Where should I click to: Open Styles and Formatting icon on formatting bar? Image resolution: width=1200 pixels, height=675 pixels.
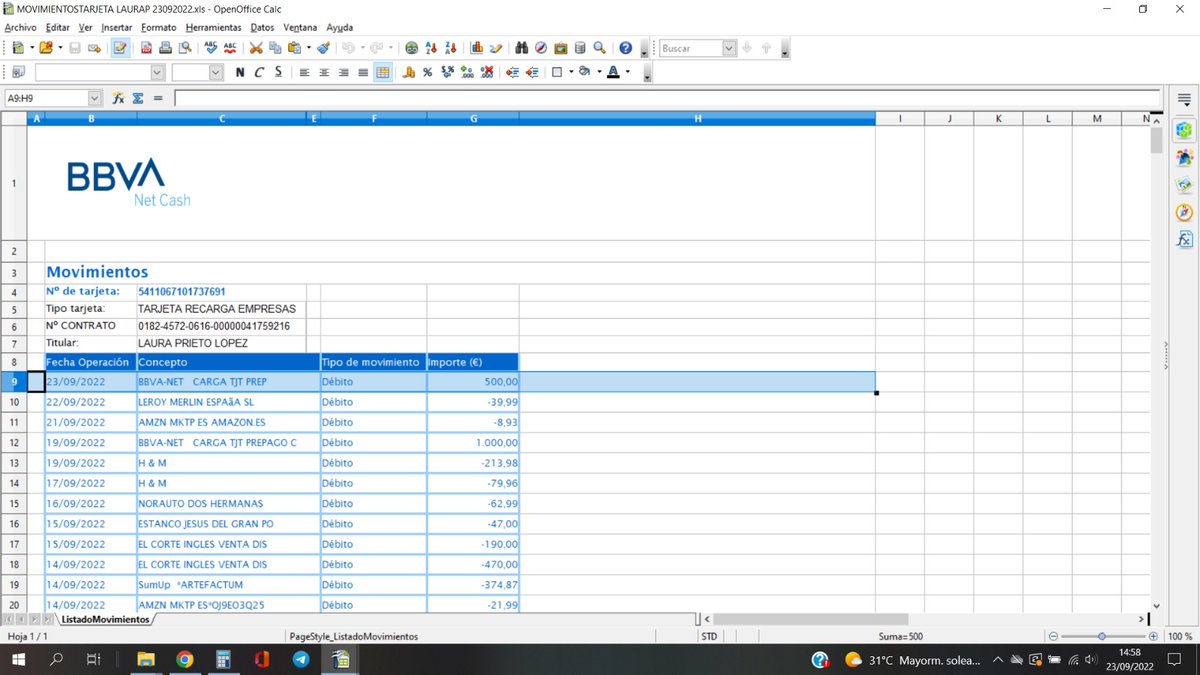(x=18, y=72)
